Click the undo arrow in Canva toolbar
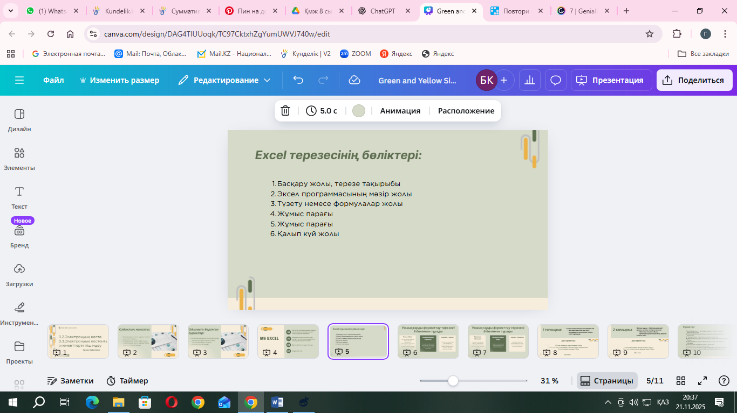This screenshot has height=413, width=737. click(x=298, y=80)
